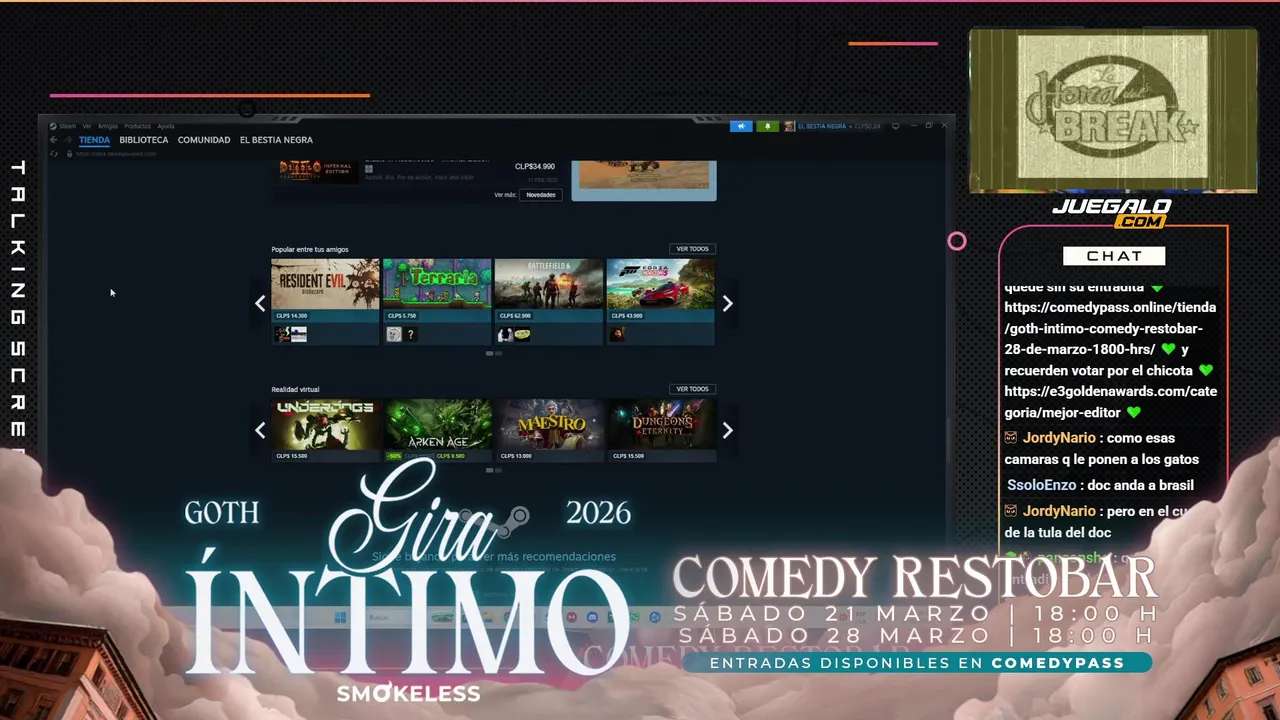Screen dimensions: 1280x720
Task: Click the CLP$ 13.000 price under Maestro
Action: [x=516, y=456]
